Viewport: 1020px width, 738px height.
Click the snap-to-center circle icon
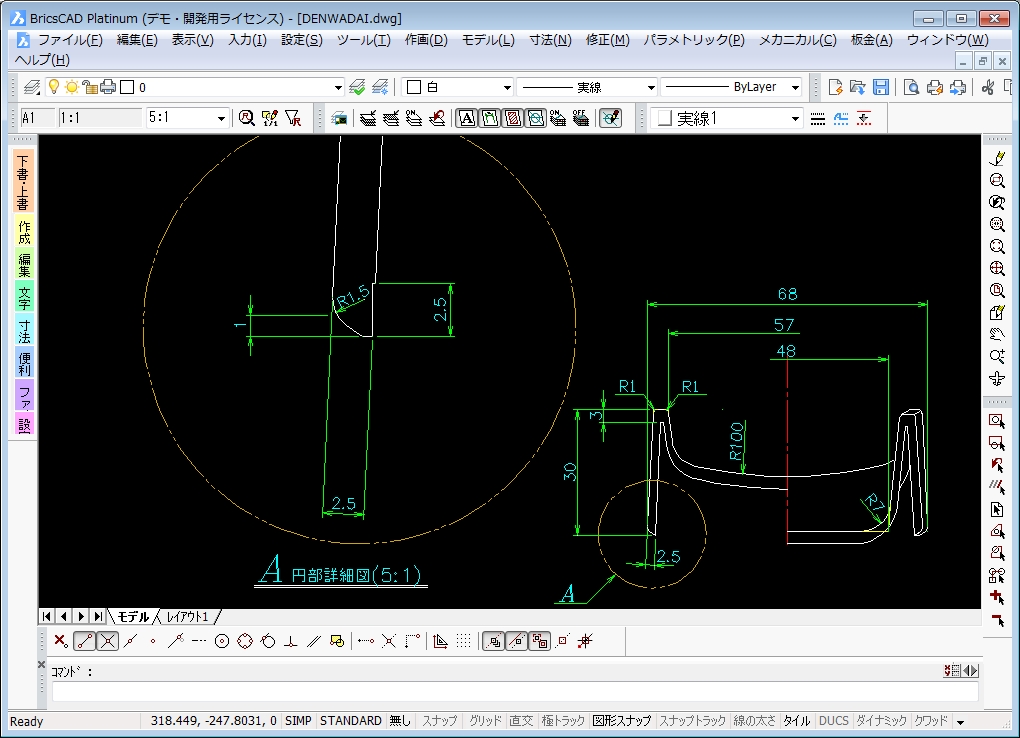222,641
